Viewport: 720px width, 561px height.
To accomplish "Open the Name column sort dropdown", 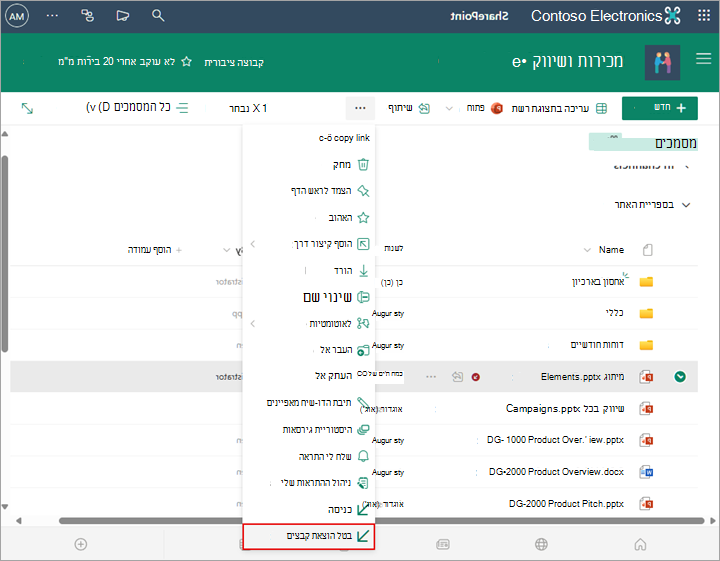I will pos(587,250).
